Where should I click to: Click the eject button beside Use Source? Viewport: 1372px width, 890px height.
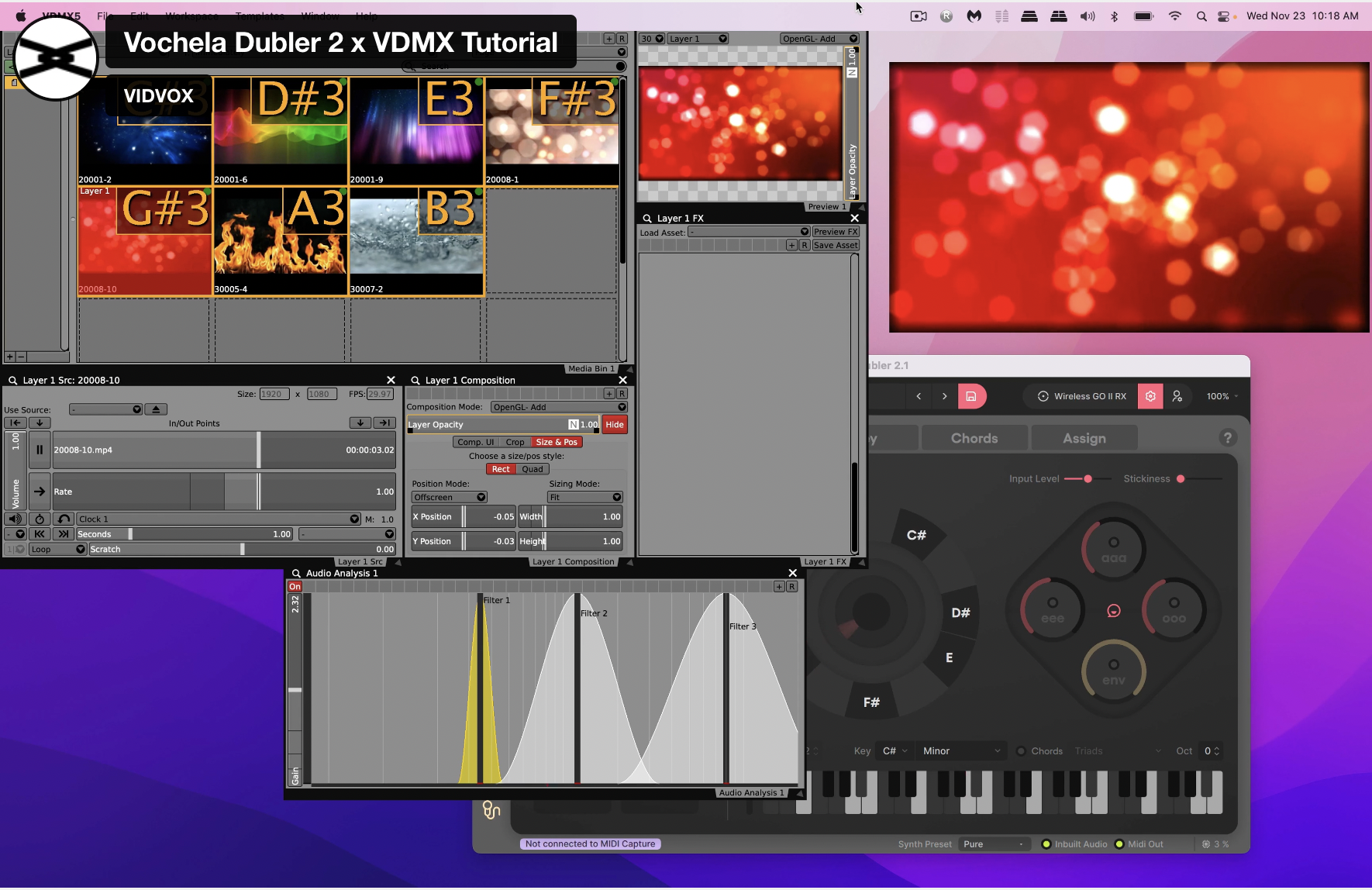156,409
